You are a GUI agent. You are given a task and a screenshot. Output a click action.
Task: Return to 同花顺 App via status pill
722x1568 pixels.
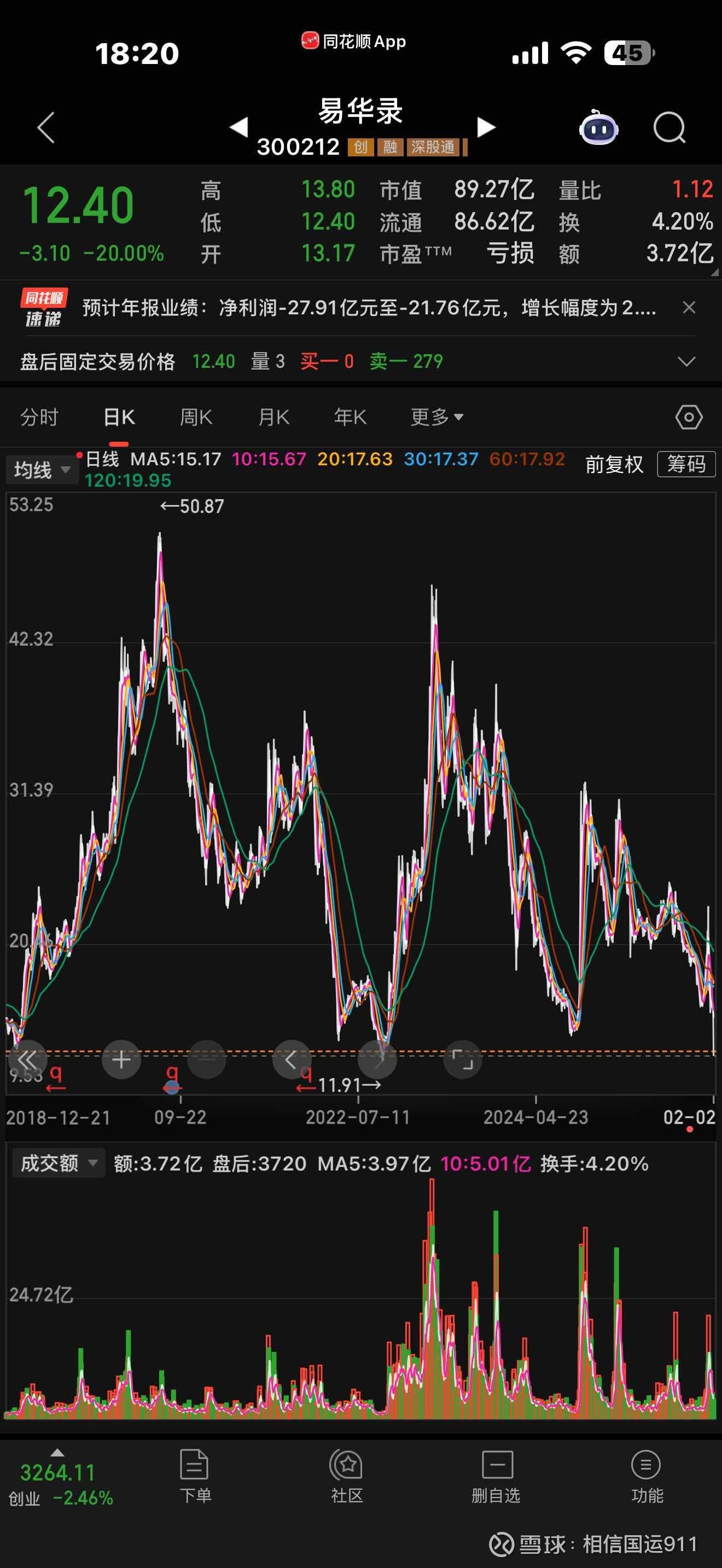click(x=354, y=42)
